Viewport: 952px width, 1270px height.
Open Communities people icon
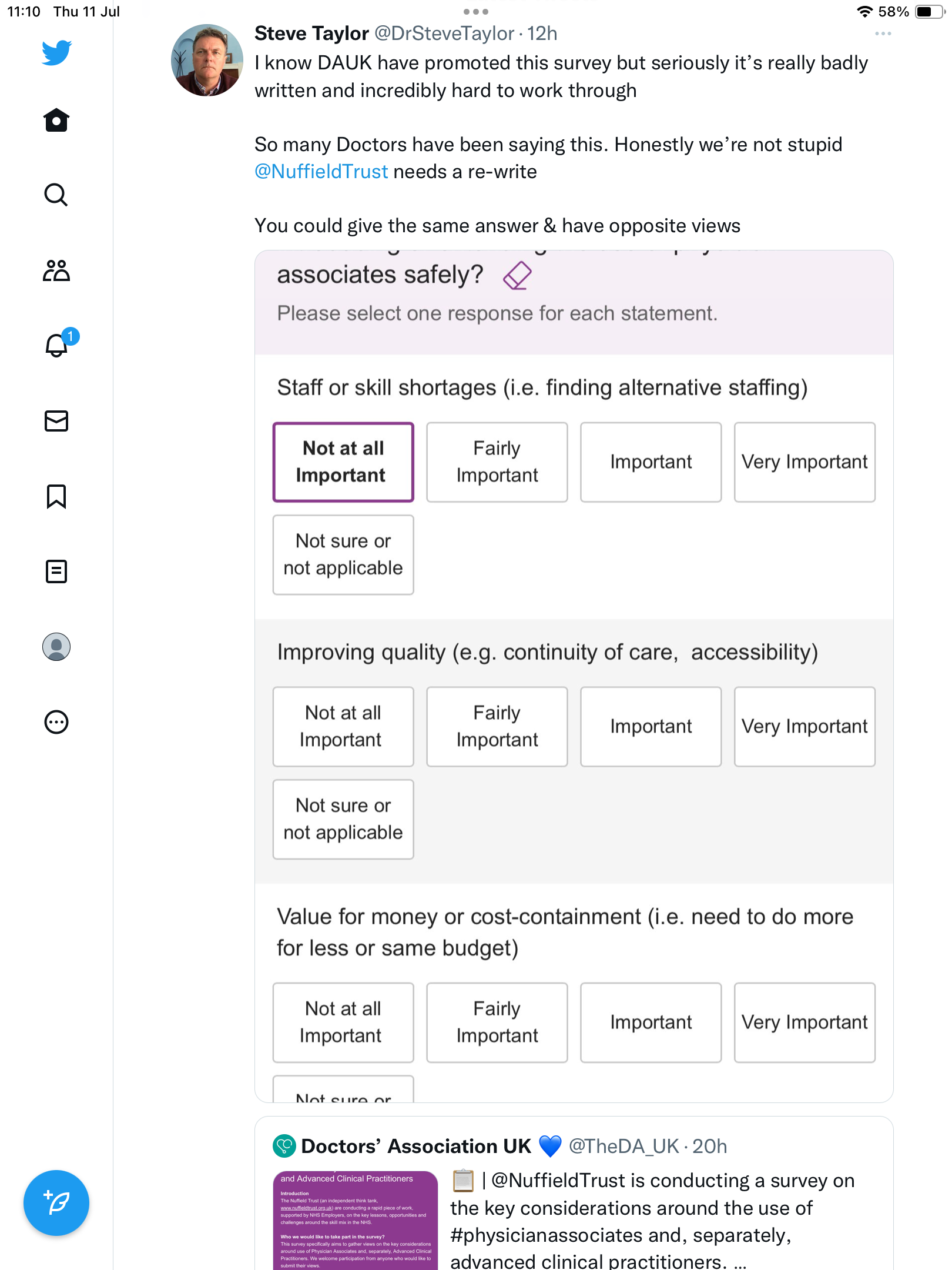[56, 270]
